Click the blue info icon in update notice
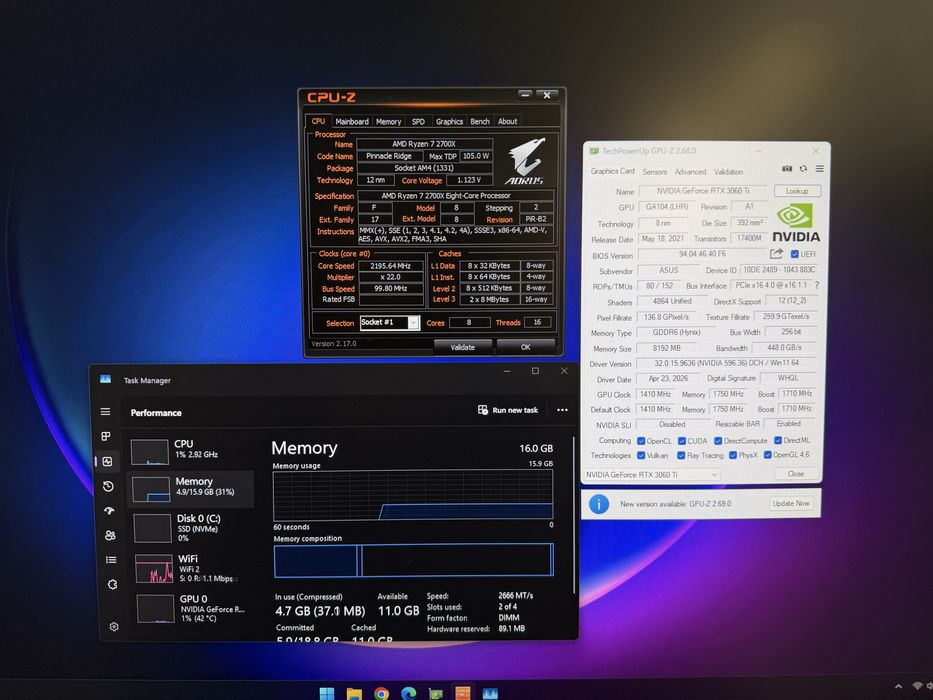933x700 pixels. tap(599, 504)
